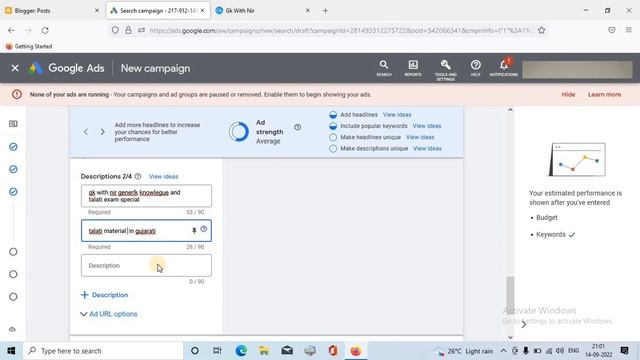This screenshot has width=640, height=360.
Task: Add another description with plus Description
Action: pyautogui.click(x=105, y=295)
